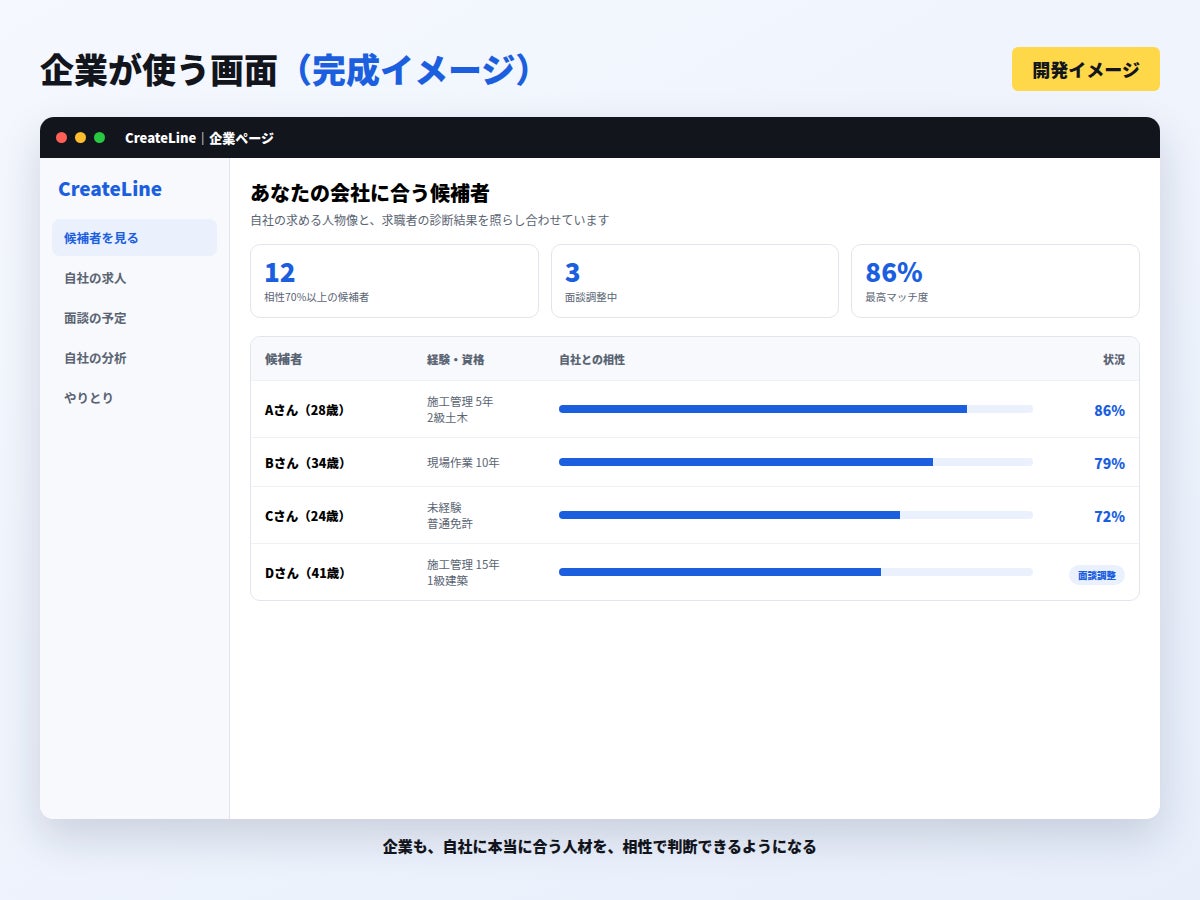1200x900 pixels.
Task: Click Dさん compatibility progress bar
Action: click(x=796, y=572)
